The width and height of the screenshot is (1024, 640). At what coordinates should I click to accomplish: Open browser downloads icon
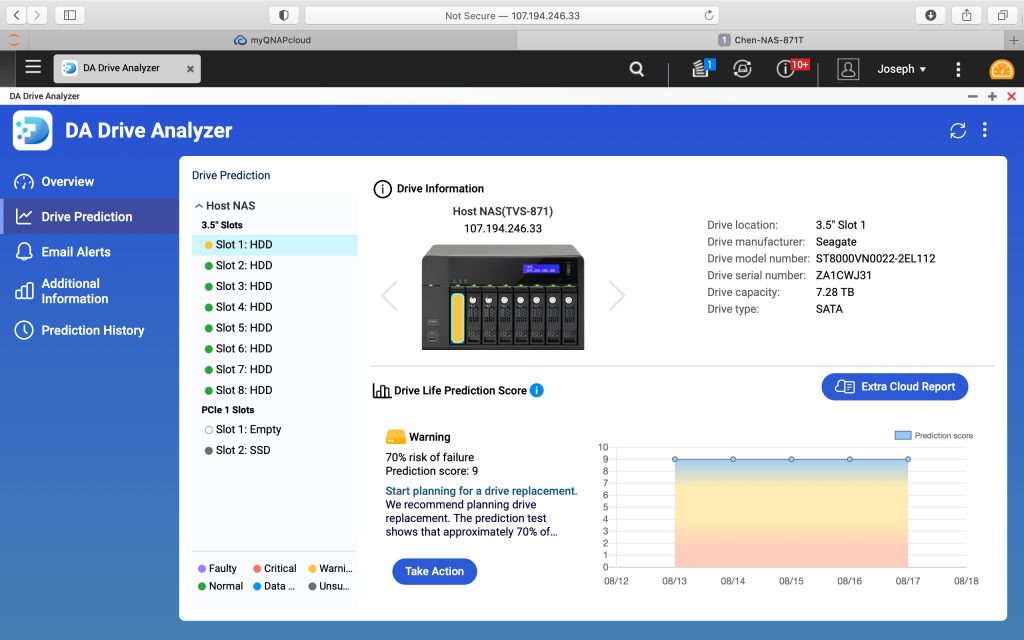[931, 15]
